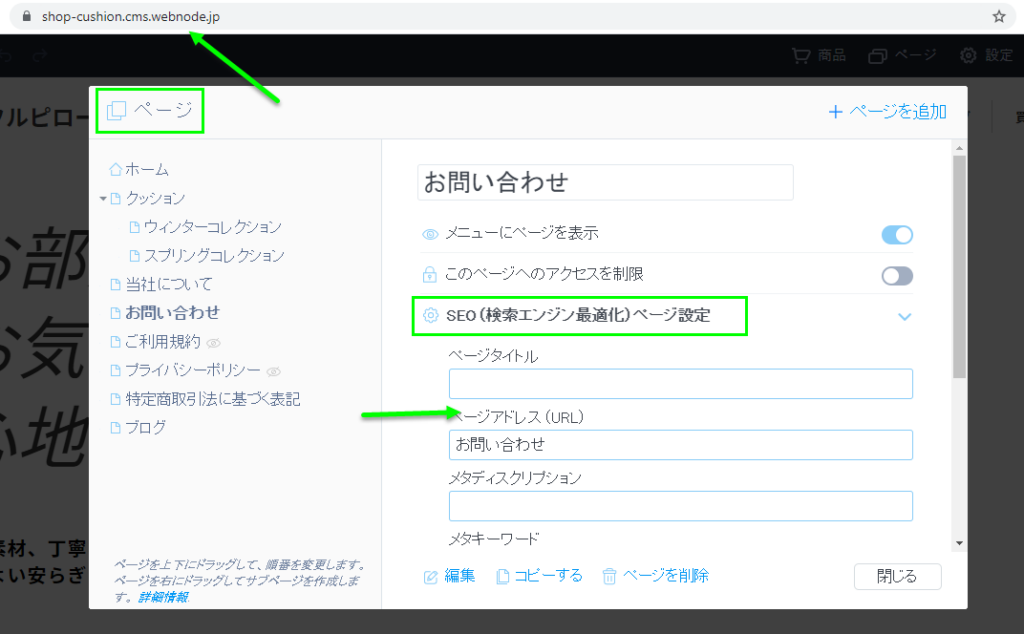The image size is (1024, 634).
Task: Select 当社について page in the list
Action: pyautogui.click(x=169, y=285)
